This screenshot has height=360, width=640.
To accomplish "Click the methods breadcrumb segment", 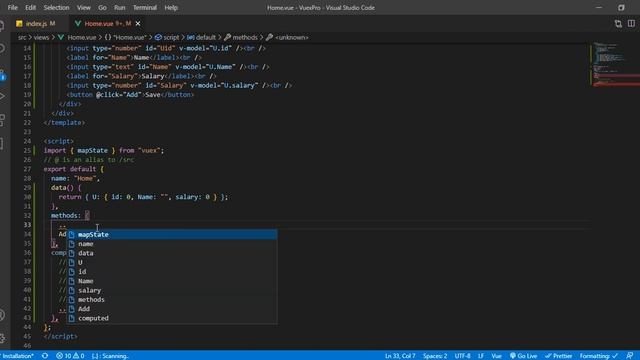I will [x=245, y=37].
